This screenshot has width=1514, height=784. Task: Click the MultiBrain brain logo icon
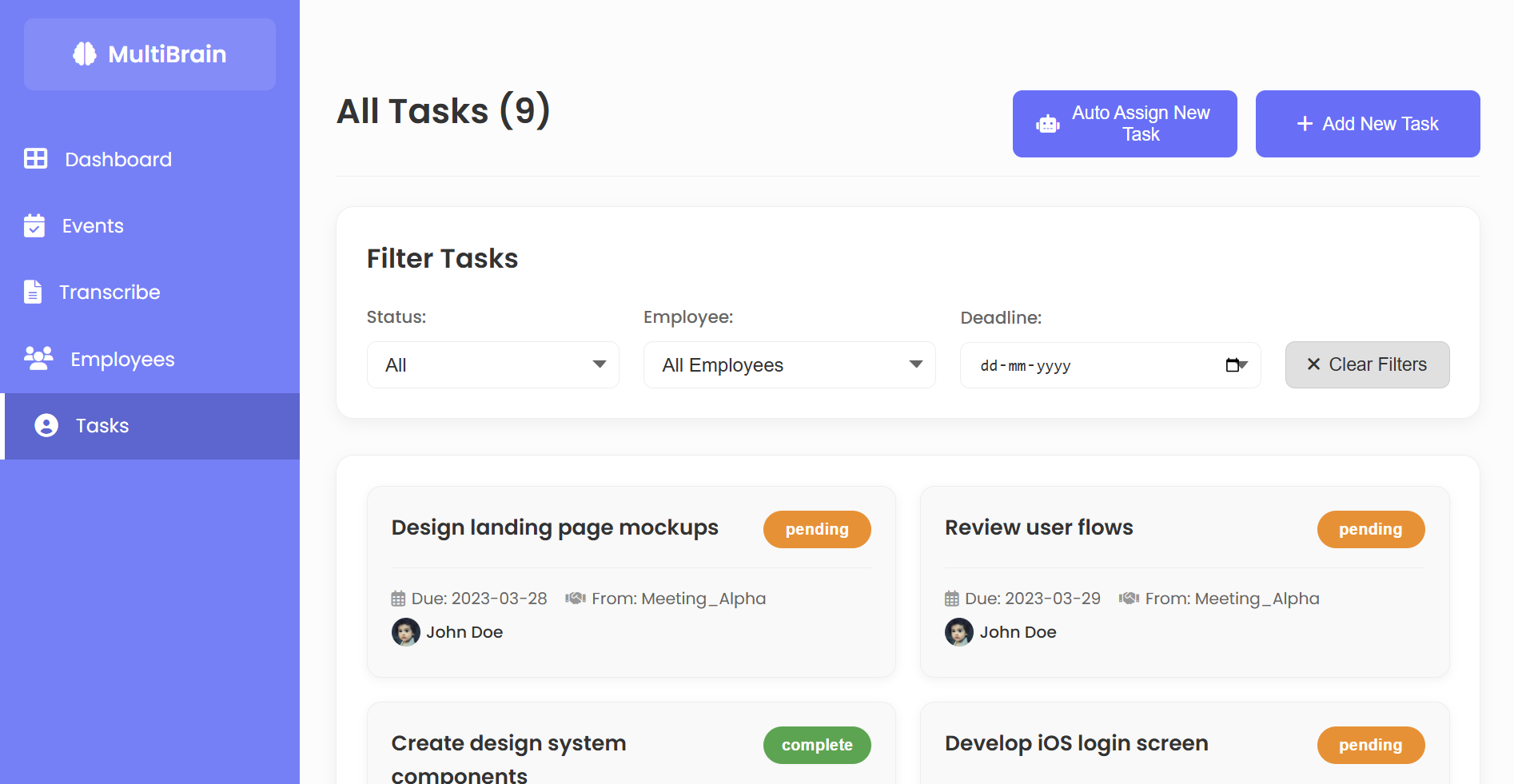[x=85, y=54]
